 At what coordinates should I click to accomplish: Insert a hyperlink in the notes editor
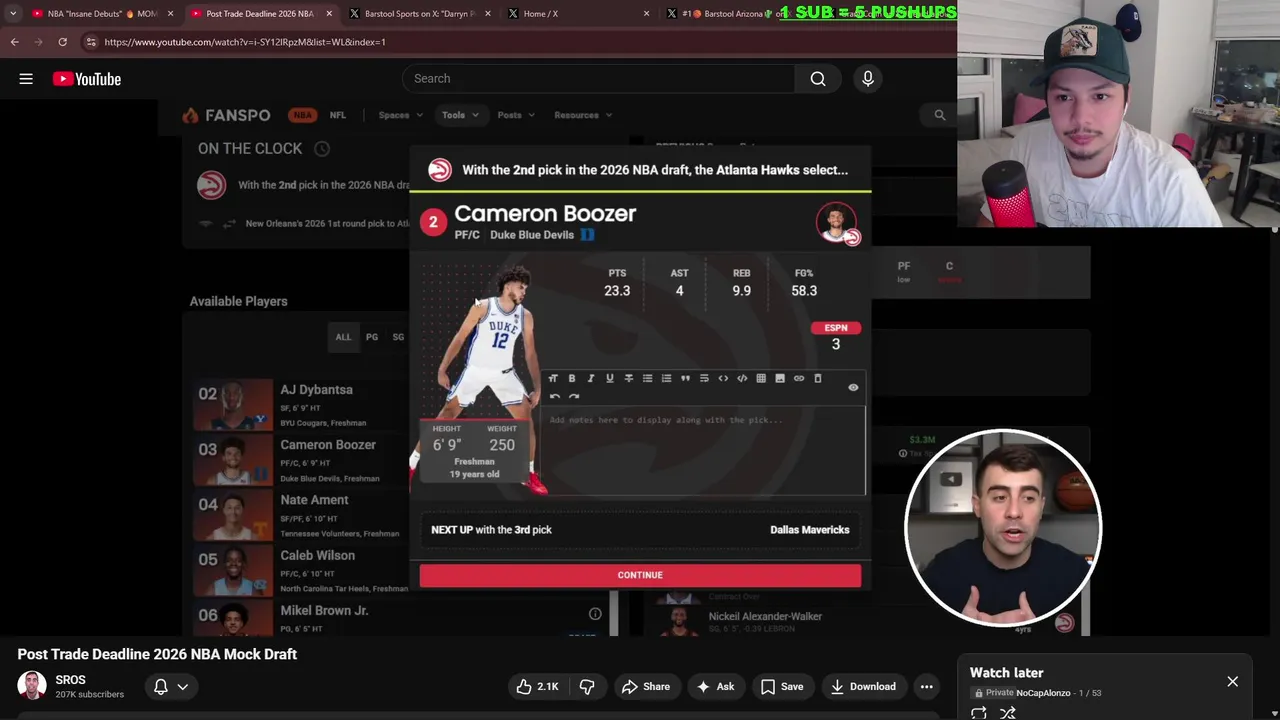pos(799,378)
